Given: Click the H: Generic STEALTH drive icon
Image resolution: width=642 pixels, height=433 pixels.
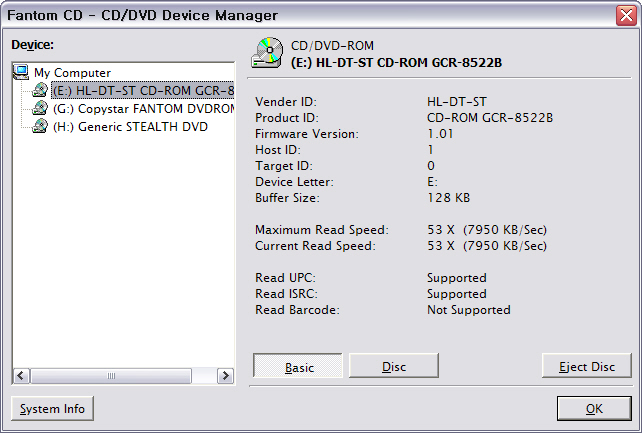Looking at the screenshot, I should coord(40,126).
